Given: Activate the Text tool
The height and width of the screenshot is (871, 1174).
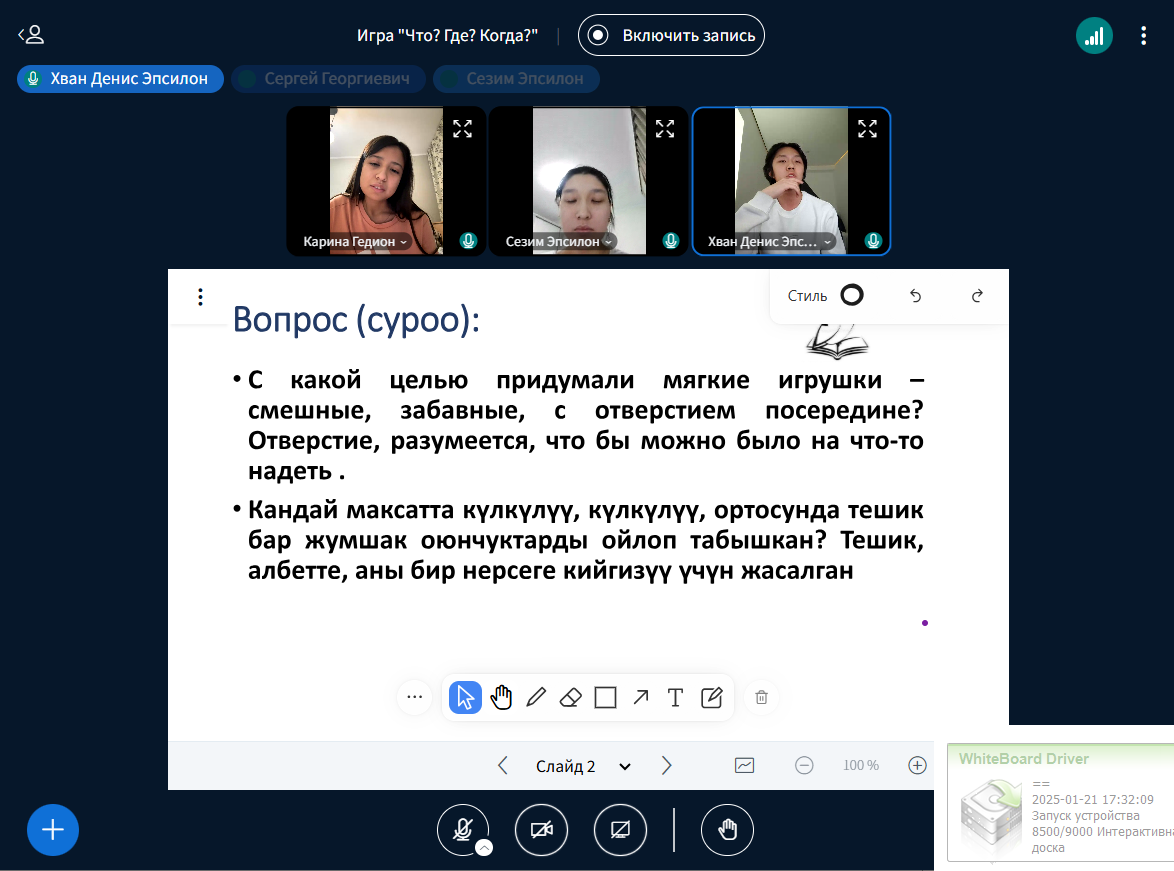Looking at the screenshot, I should pos(675,698).
